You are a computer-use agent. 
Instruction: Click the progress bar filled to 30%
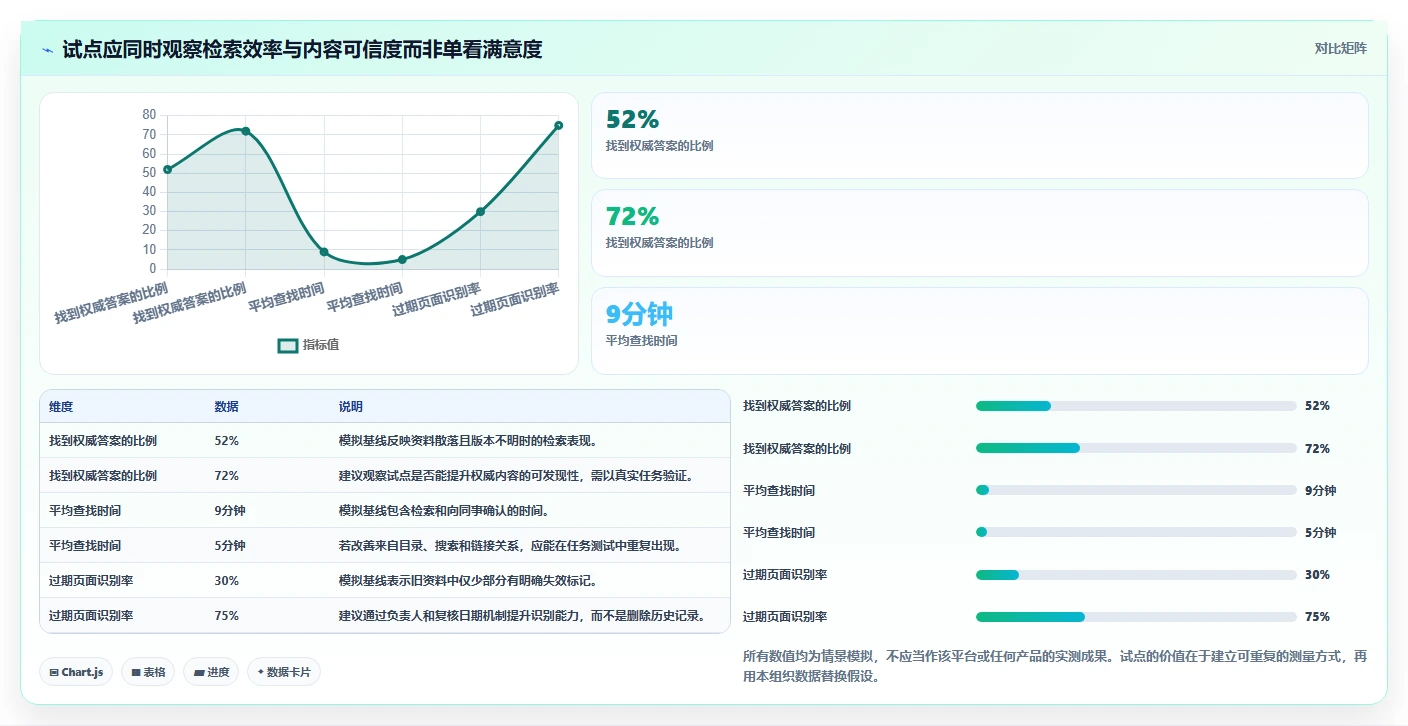pyautogui.click(x=1136, y=574)
